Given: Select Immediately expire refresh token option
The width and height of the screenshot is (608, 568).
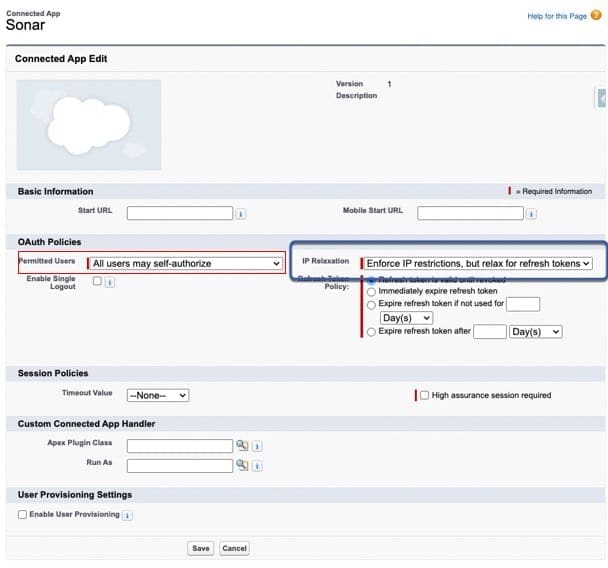Looking at the screenshot, I should 373,291.
